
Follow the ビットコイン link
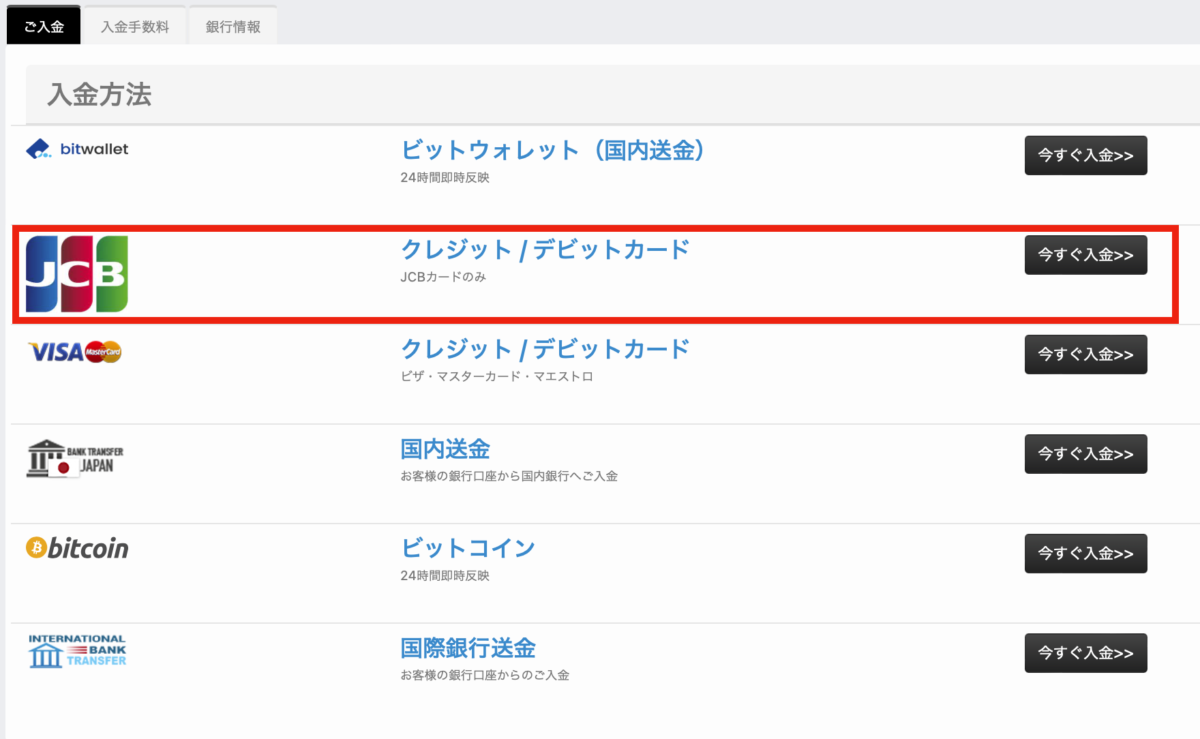pyautogui.click(x=468, y=548)
